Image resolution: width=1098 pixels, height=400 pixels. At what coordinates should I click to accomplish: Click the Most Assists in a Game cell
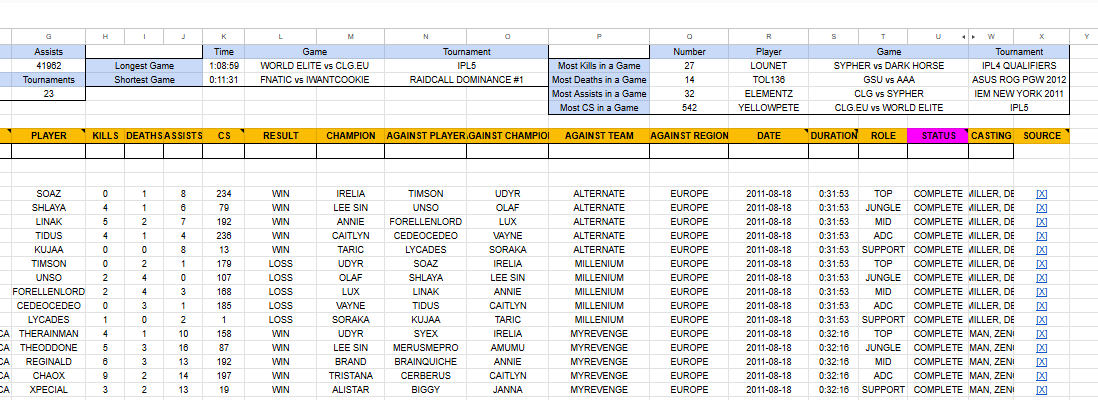coord(599,94)
